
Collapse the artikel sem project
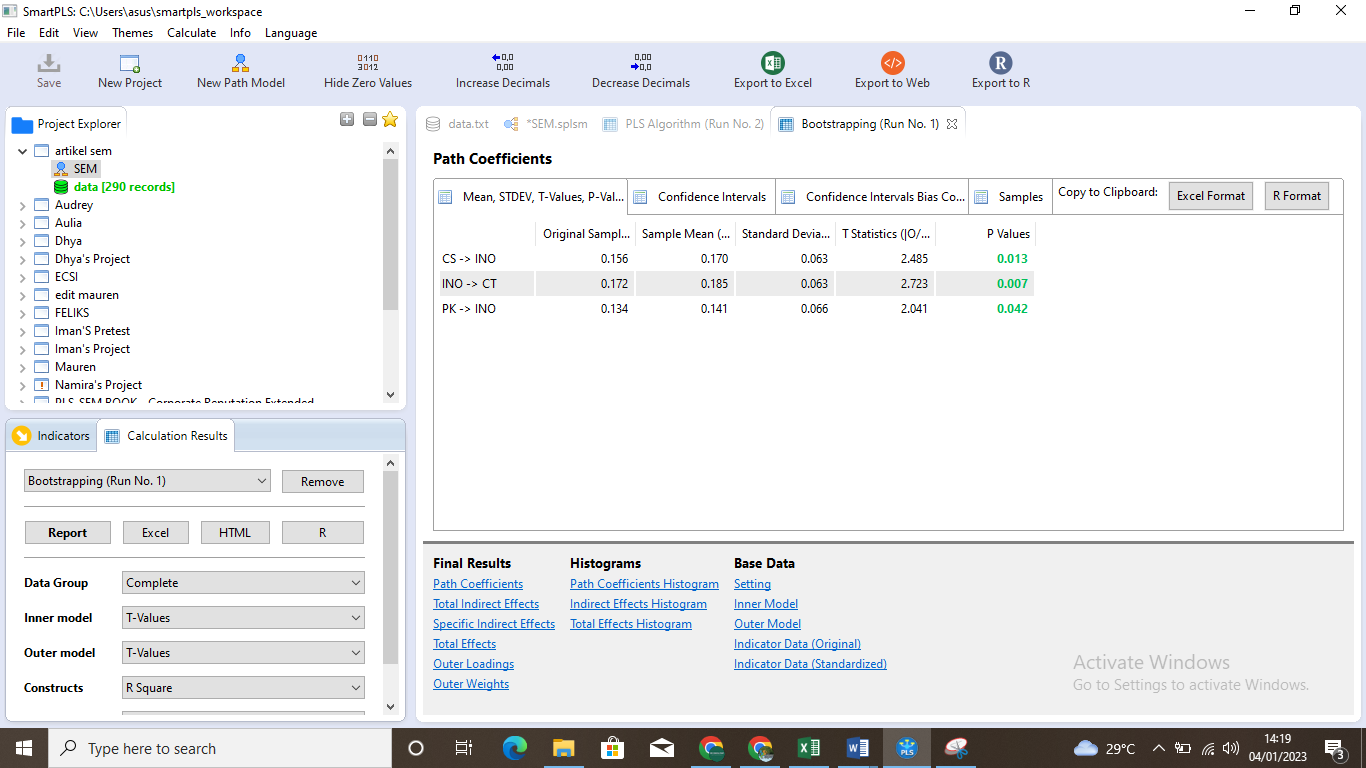(23, 151)
